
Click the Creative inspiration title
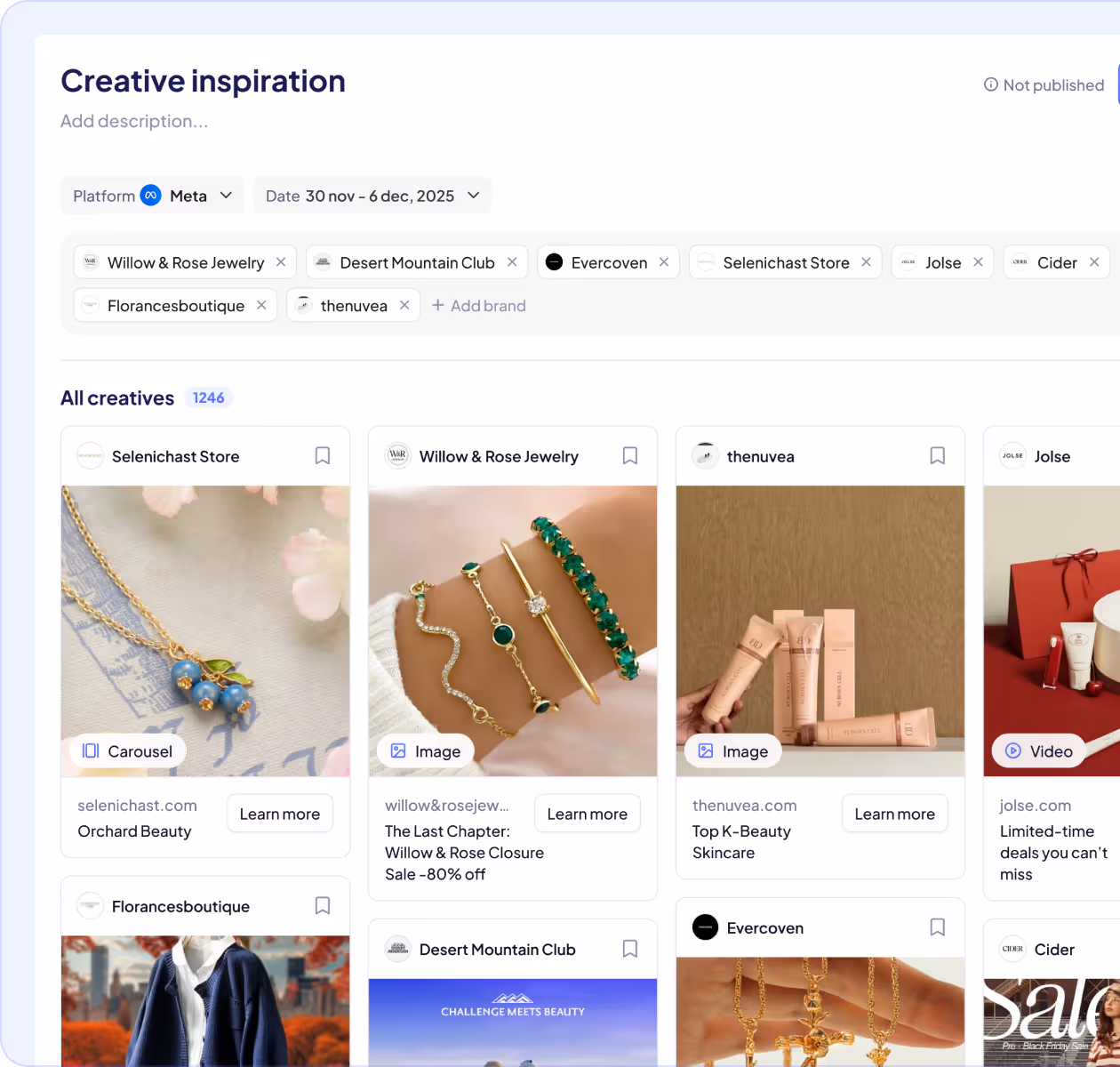pyautogui.click(x=203, y=81)
